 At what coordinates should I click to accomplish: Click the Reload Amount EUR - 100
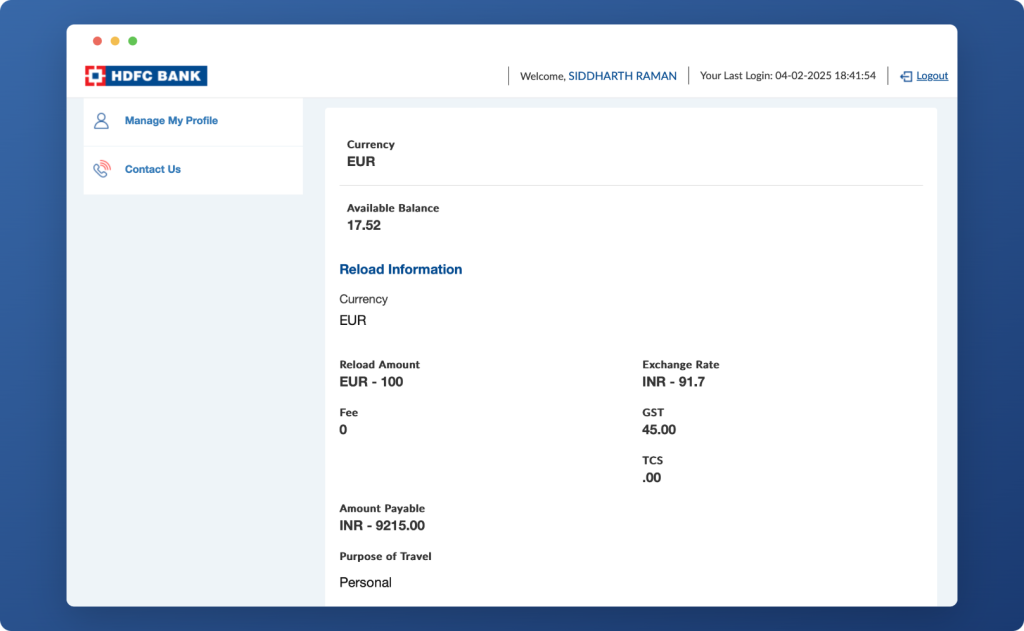tap(371, 381)
